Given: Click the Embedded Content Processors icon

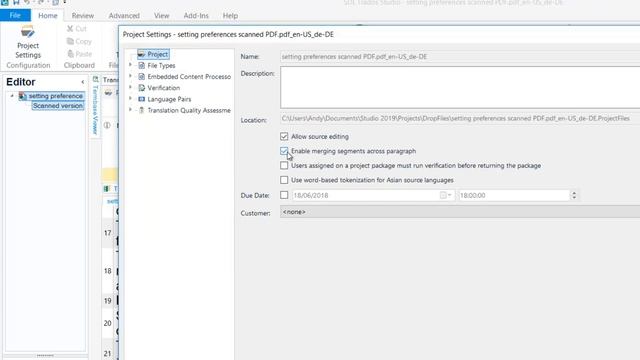Looking at the screenshot, I should 141,76.
